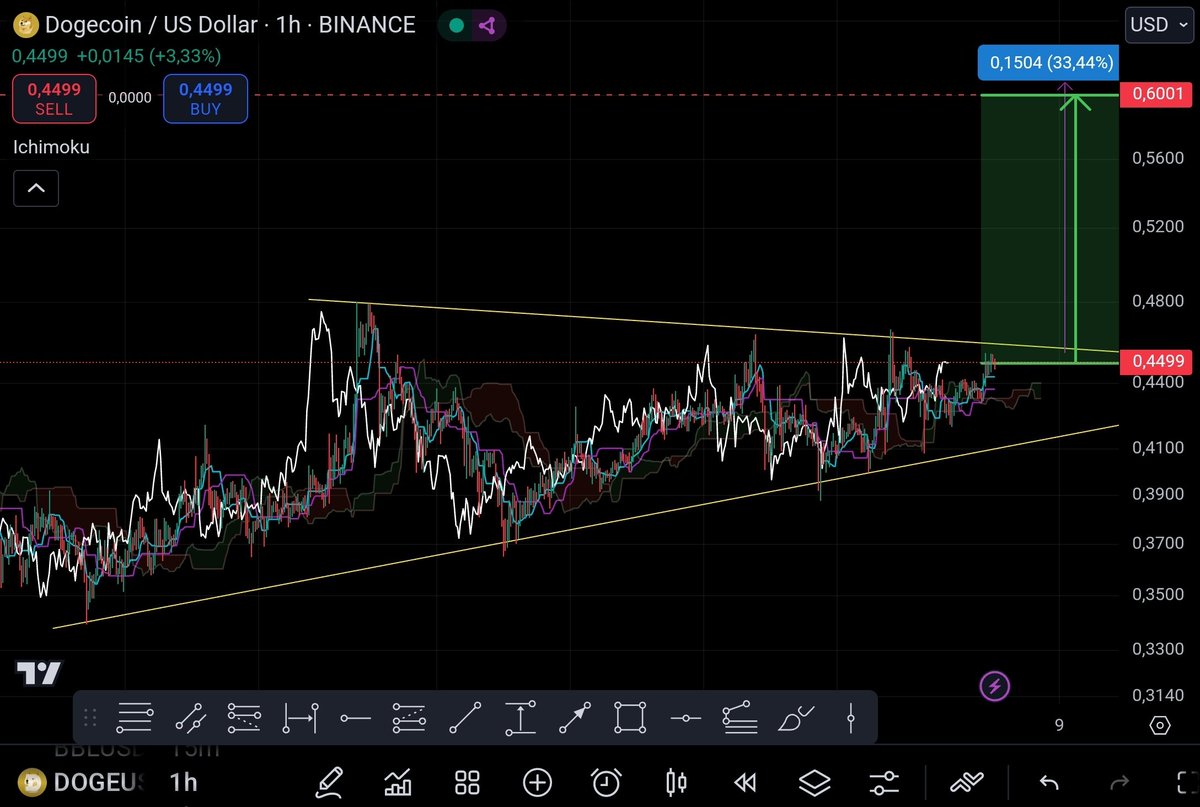
Task: Open the indicators chart icon
Action: [x=399, y=782]
